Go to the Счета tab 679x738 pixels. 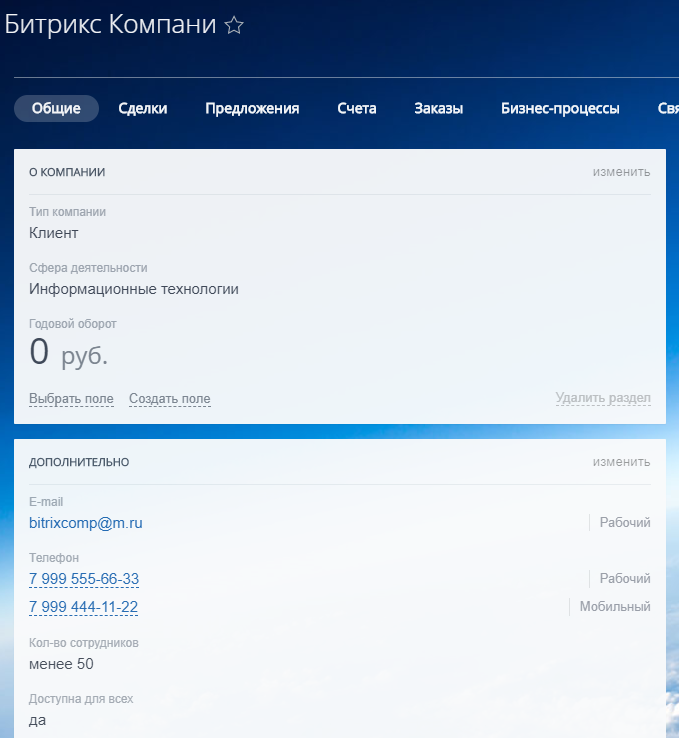click(x=357, y=108)
